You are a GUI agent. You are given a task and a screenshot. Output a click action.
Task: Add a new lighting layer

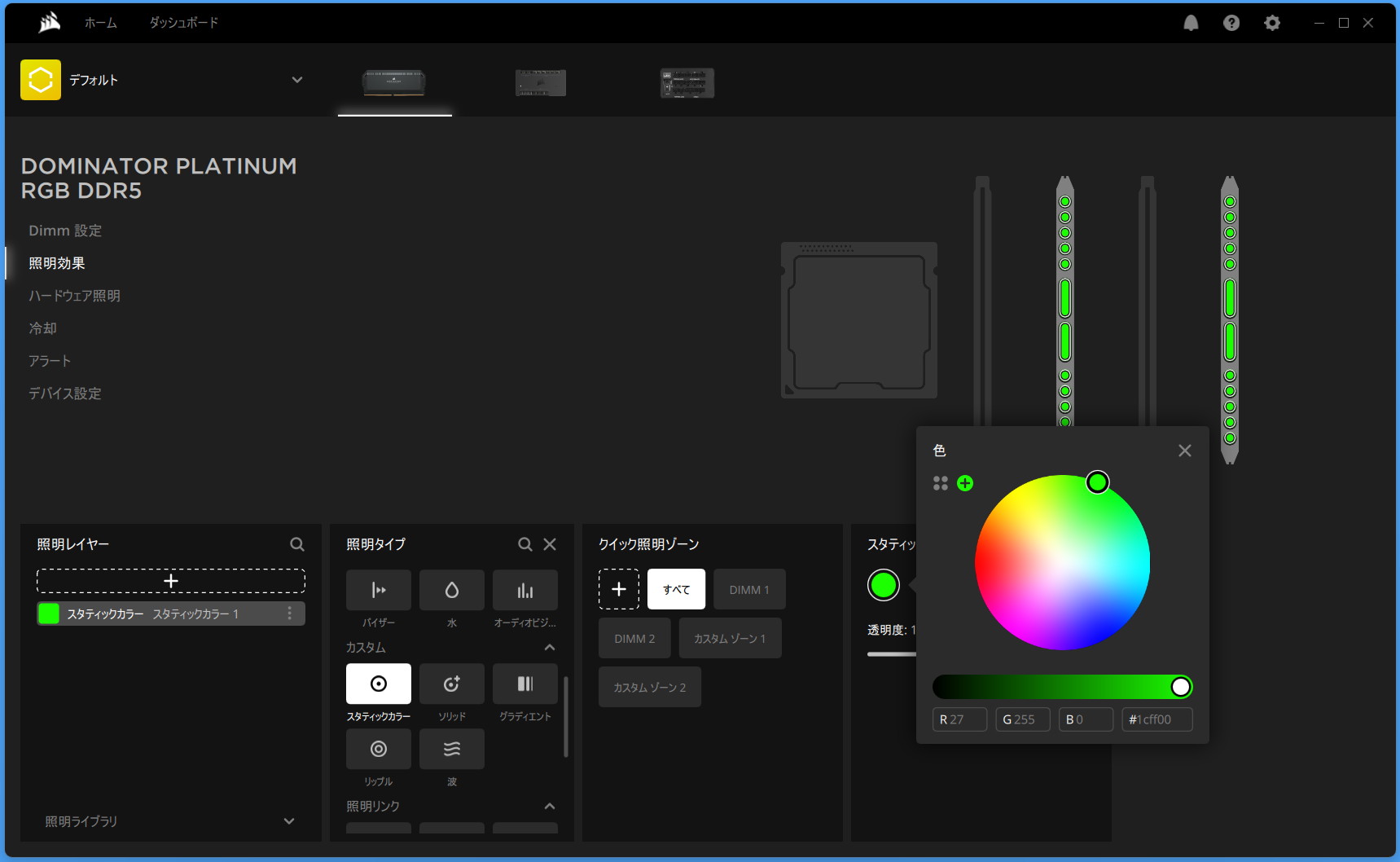[171, 581]
